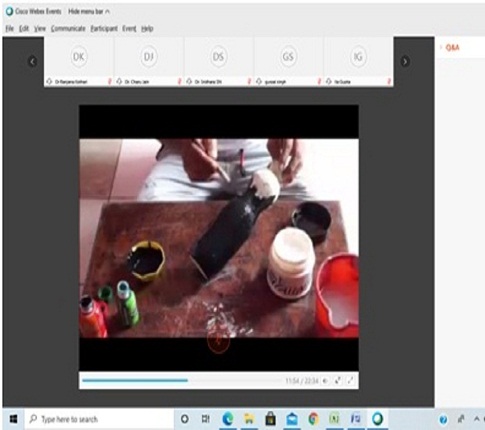Click the video fullscreen arrows icon
Viewport: 485px width, 430px height.
(x=350, y=380)
